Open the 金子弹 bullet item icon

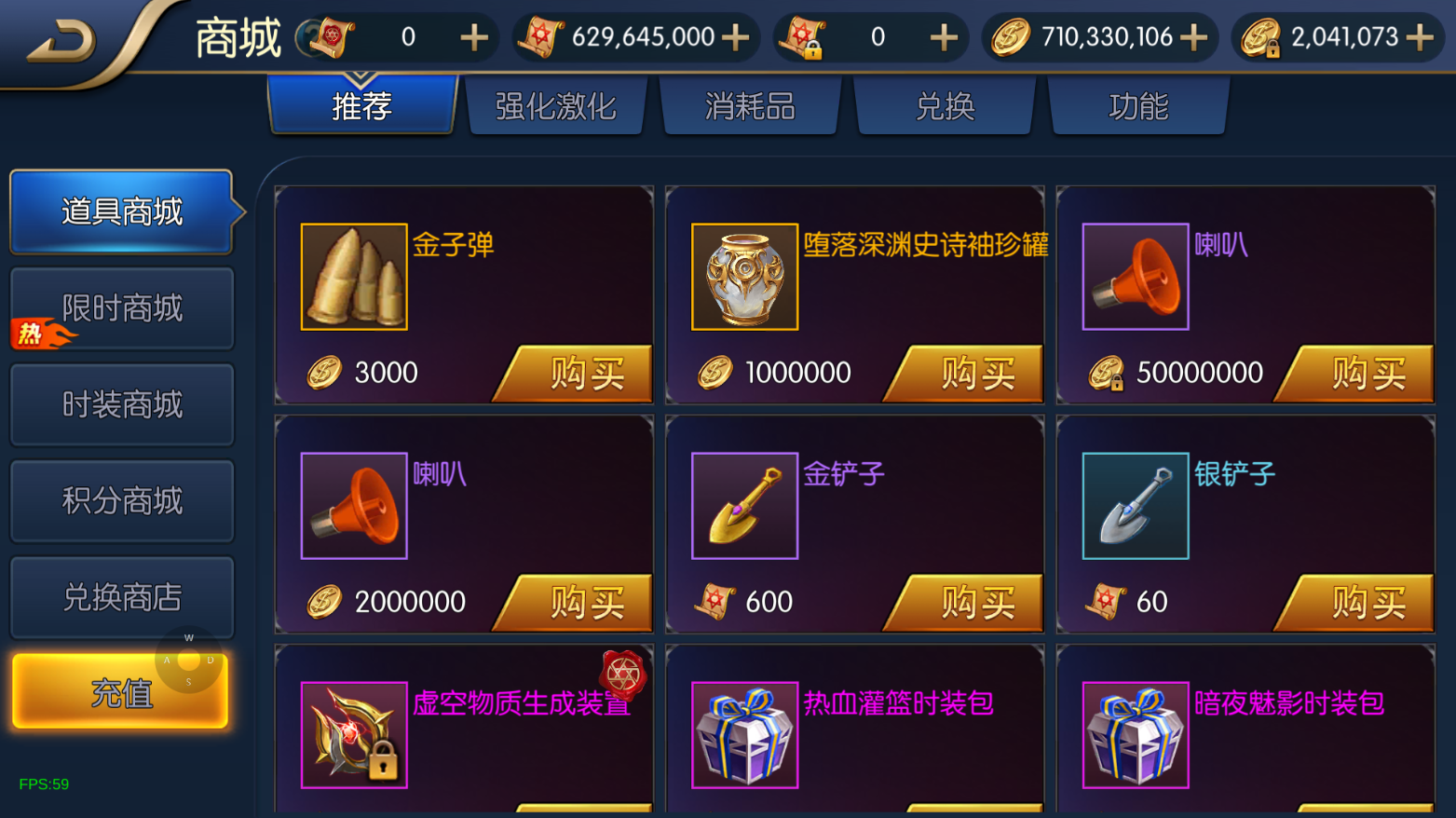point(354,277)
